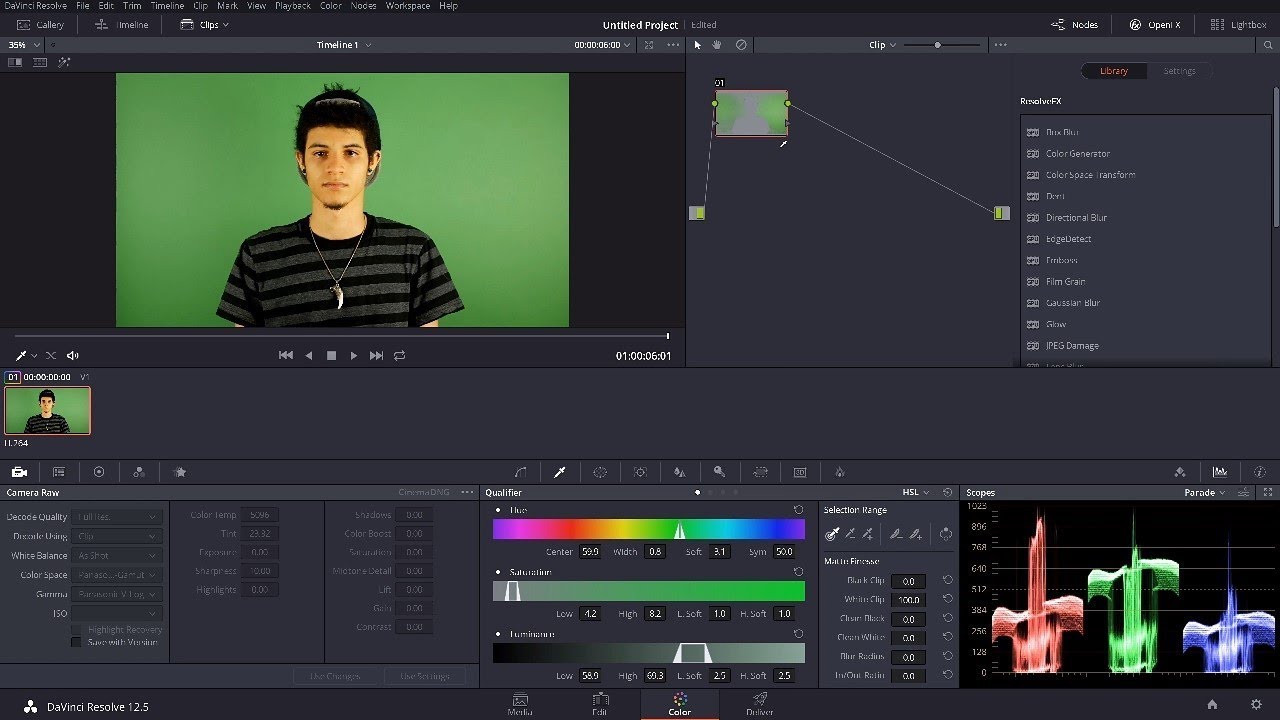The height and width of the screenshot is (720, 1280).
Task: Switch to the Deliver page
Action: (x=760, y=704)
